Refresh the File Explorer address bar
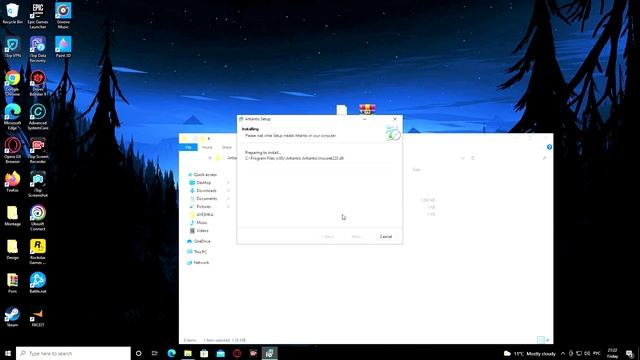 (x=473, y=158)
